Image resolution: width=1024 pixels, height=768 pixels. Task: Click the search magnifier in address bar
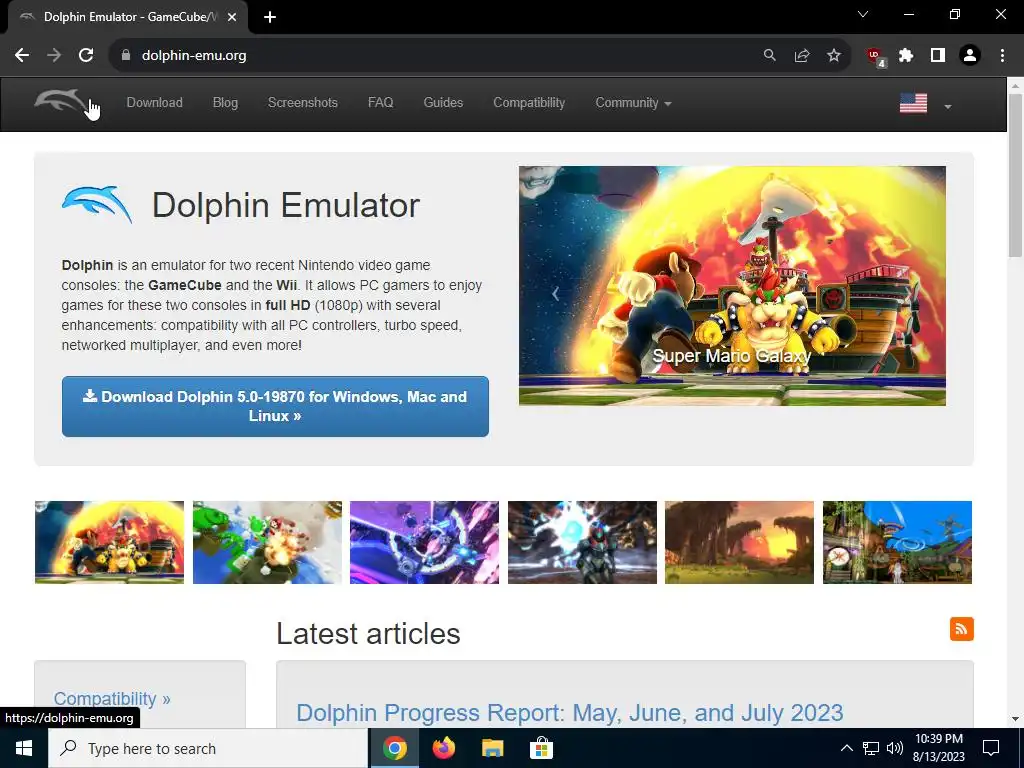click(x=770, y=56)
